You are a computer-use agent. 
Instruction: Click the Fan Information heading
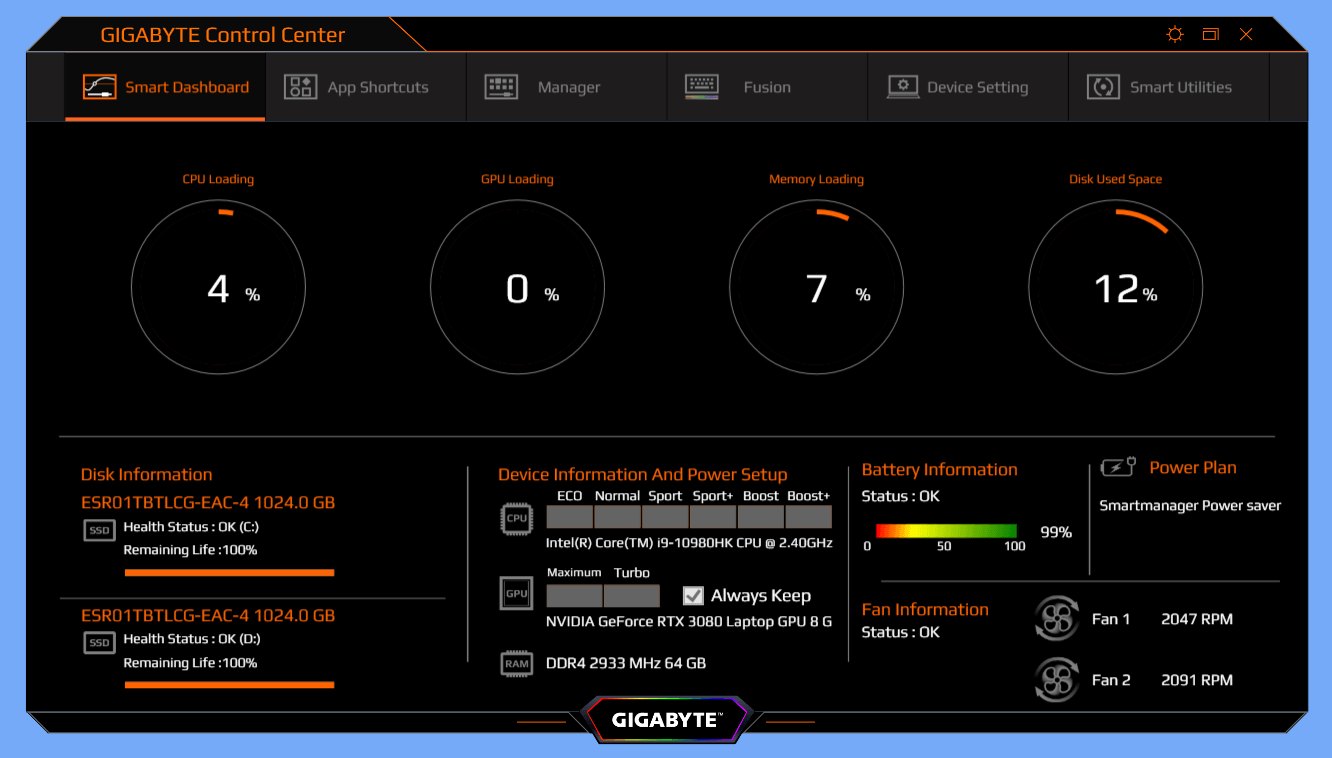click(925, 610)
